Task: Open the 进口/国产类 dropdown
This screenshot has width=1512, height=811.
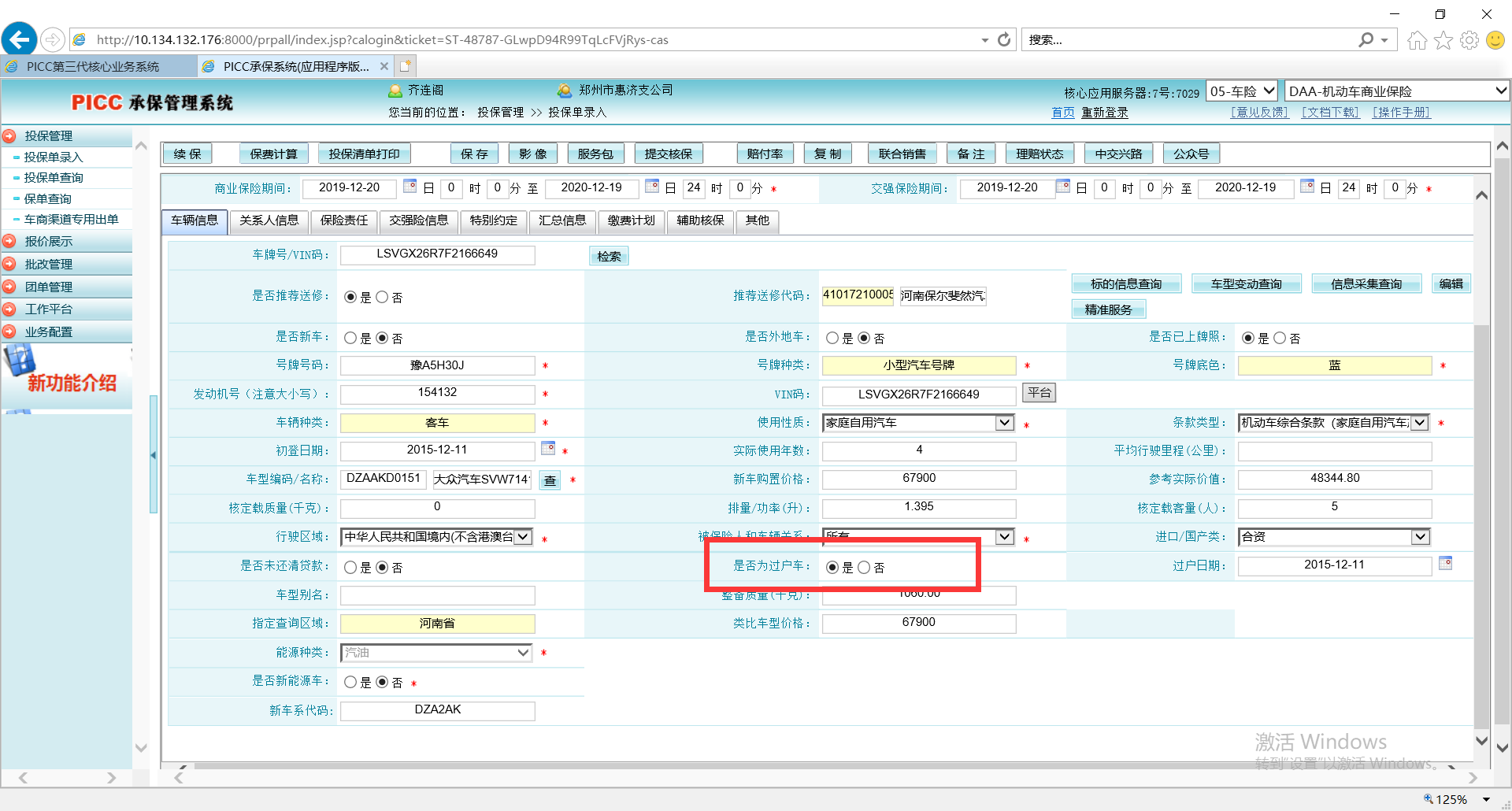Action: click(x=1419, y=537)
